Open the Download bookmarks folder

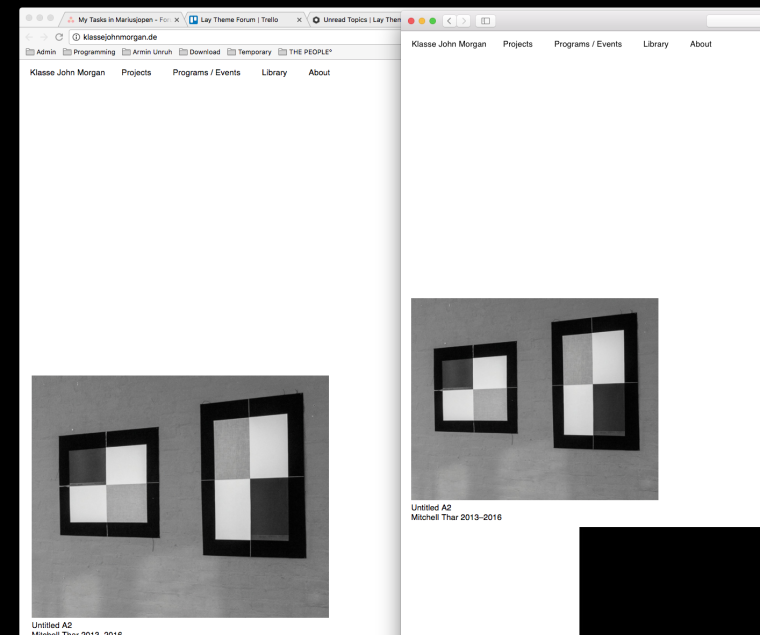coord(199,52)
